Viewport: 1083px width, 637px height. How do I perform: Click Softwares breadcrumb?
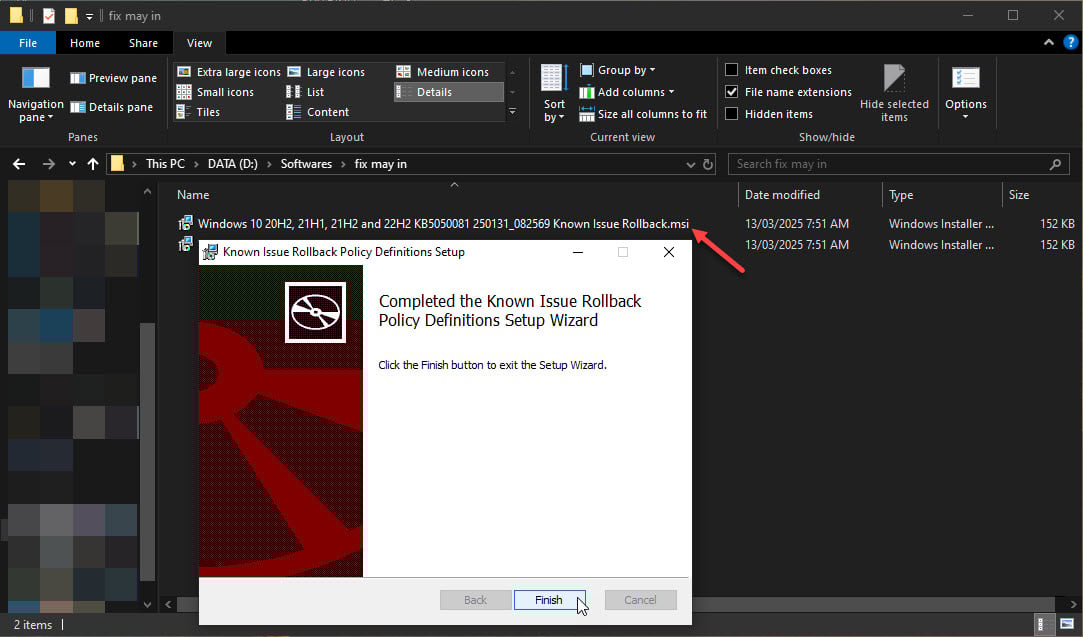click(x=306, y=164)
